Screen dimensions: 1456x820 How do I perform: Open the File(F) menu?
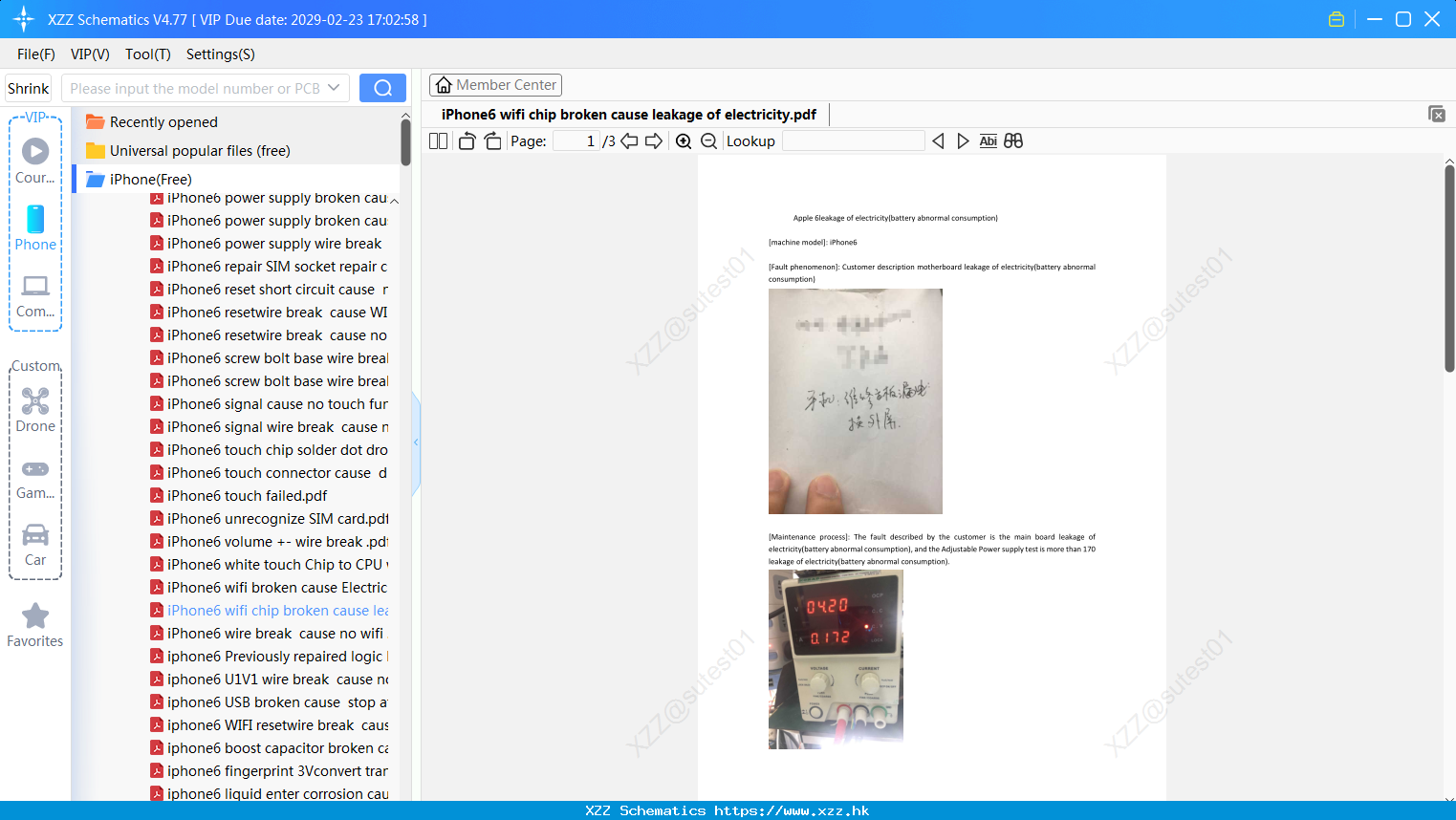[x=36, y=54]
